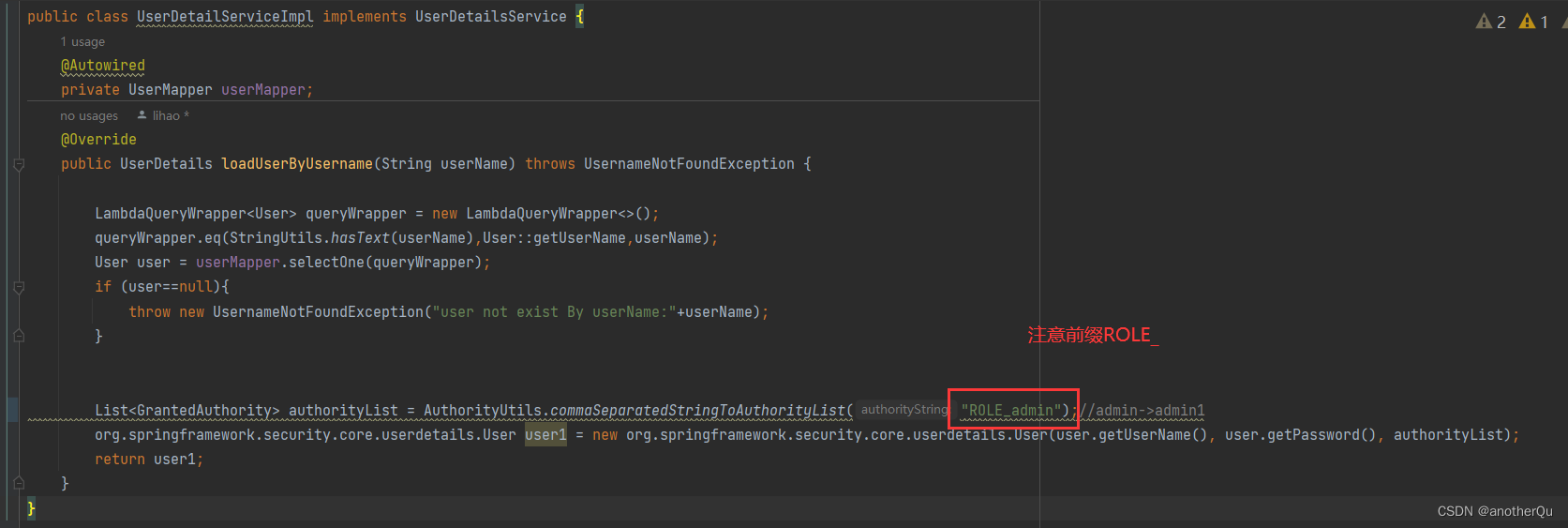Screen dimensions: 1568x528
Task: Click the selectOne method call
Action: pyautogui.click(x=326, y=263)
